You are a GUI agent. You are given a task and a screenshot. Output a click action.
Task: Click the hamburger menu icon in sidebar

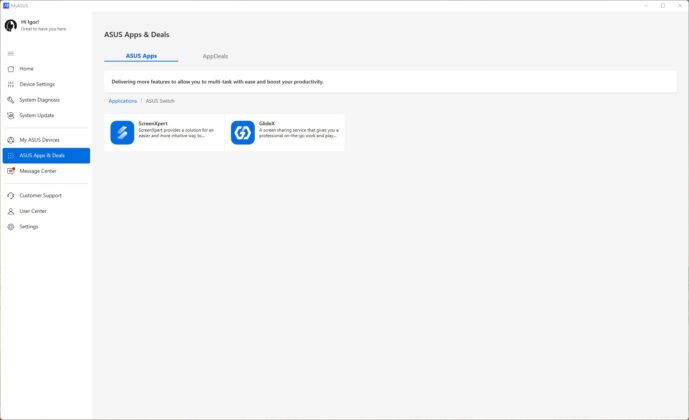[x=11, y=54]
